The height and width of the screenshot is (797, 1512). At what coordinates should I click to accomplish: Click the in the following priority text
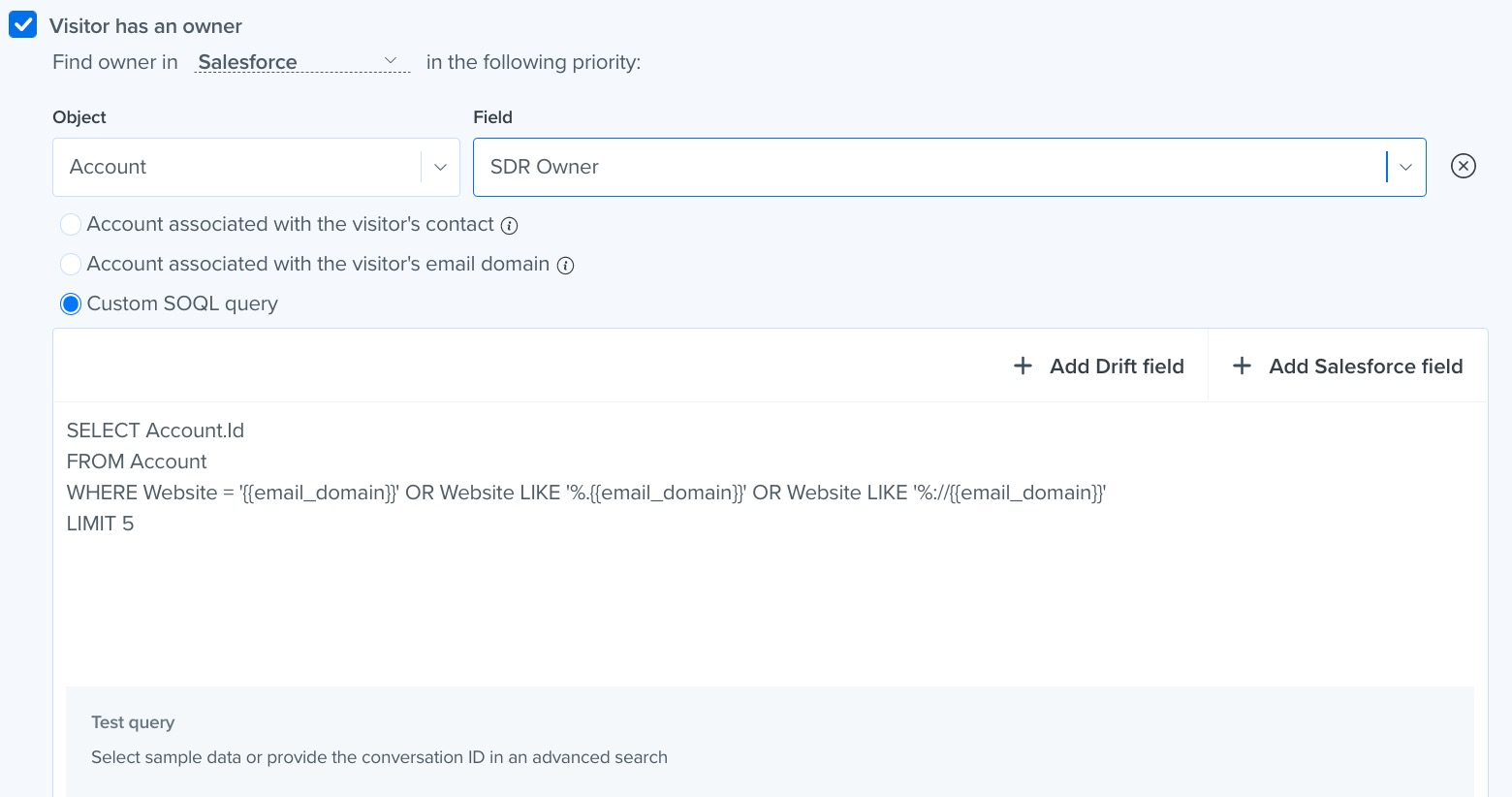tap(533, 62)
